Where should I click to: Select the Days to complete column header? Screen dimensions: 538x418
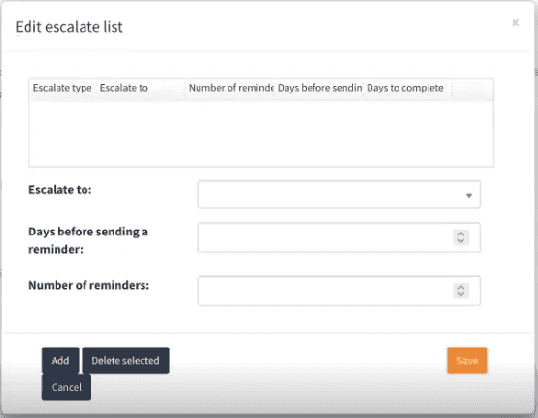coord(407,88)
